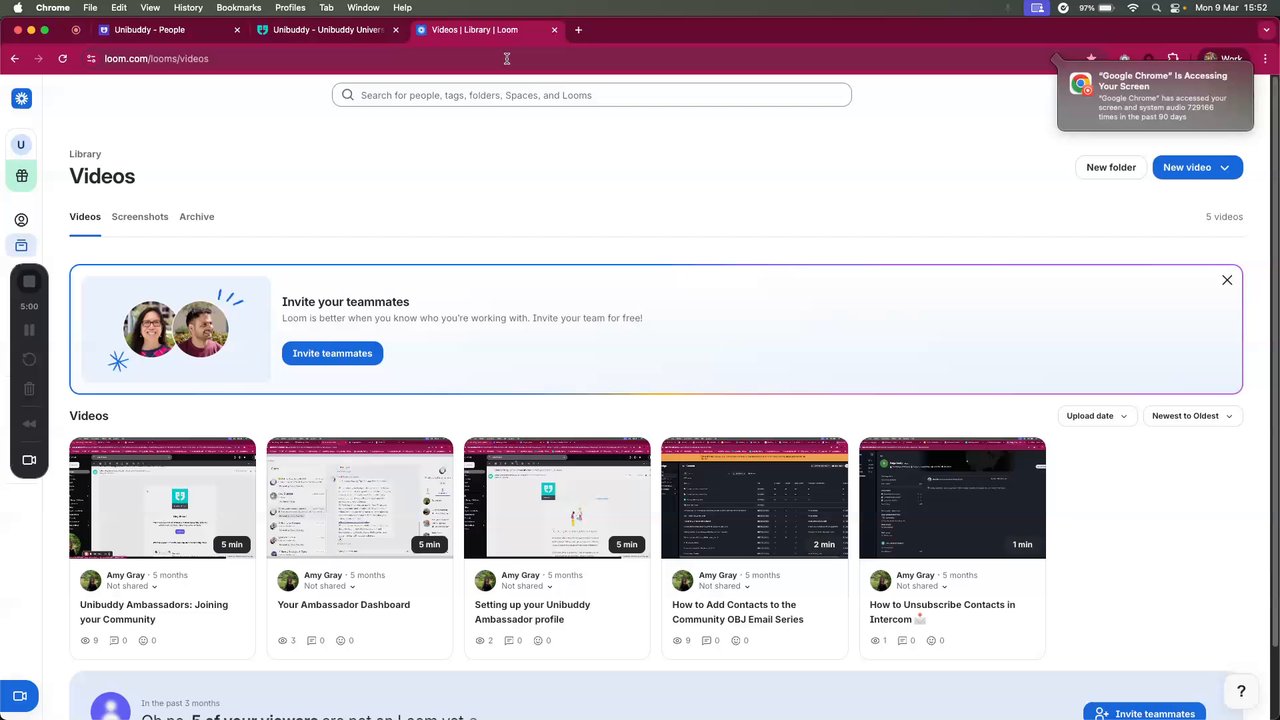
Task: Open the tab search chevron in Chrome
Action: [1264, 30]
